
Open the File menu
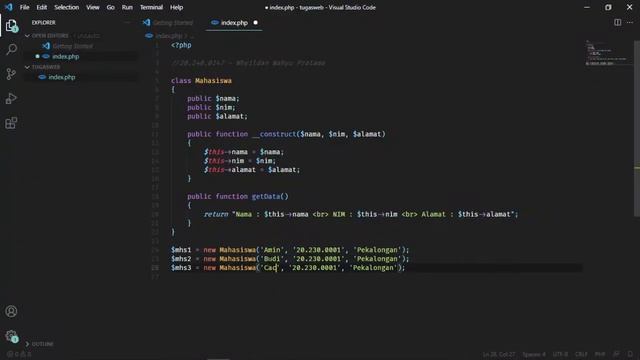pos(24,7)
